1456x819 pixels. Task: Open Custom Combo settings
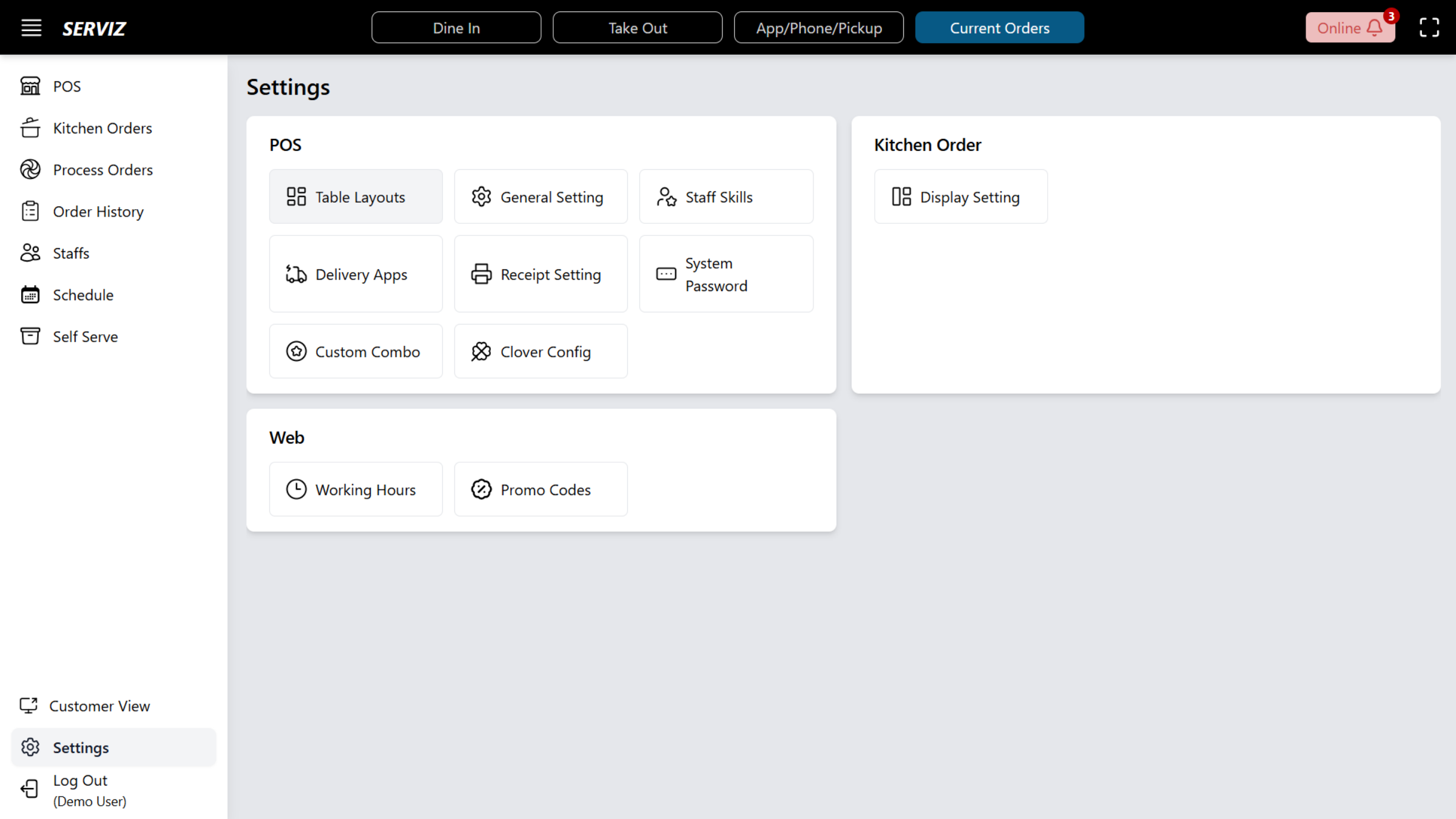point(356,351)
